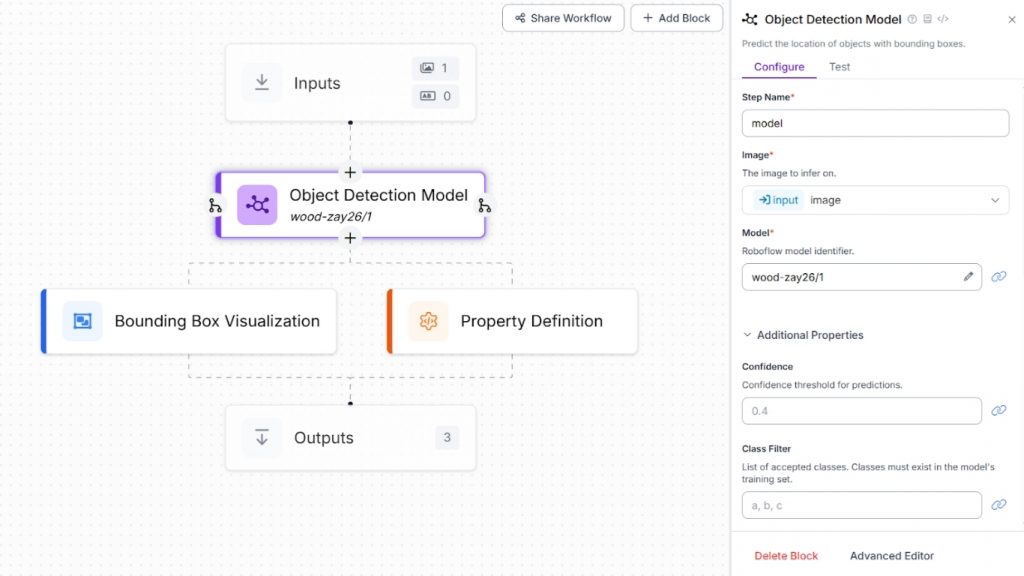This screenshot has height=576, width=1024.
Task: Click branch icon on left of model block
Action: pyautogui.click(x=215, y=205)
